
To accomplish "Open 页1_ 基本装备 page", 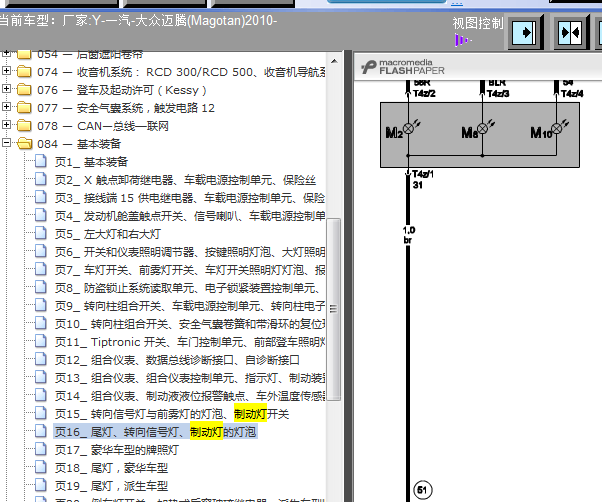I will (x=91, y=162).
